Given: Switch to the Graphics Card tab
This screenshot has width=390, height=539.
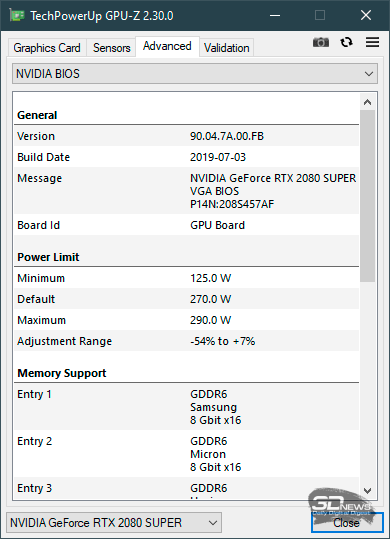Looking at the screenshot, I should [47, 48].
